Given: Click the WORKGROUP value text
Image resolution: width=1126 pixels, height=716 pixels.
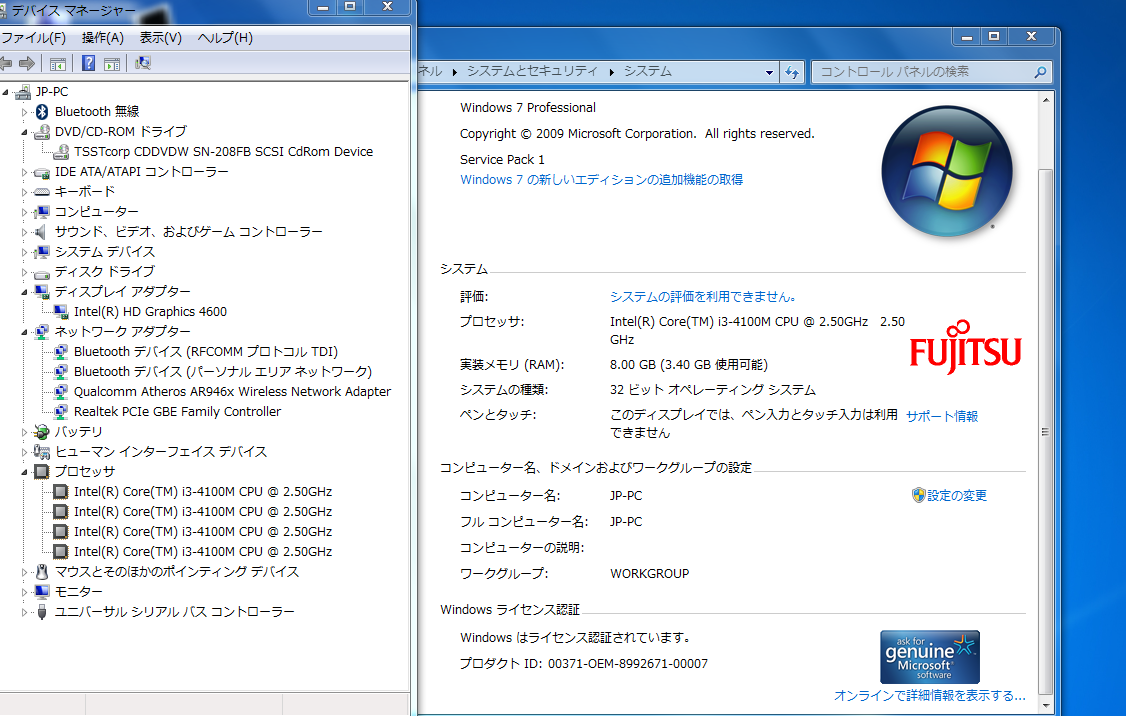Looking at the screenshot, I should (649, 574).
